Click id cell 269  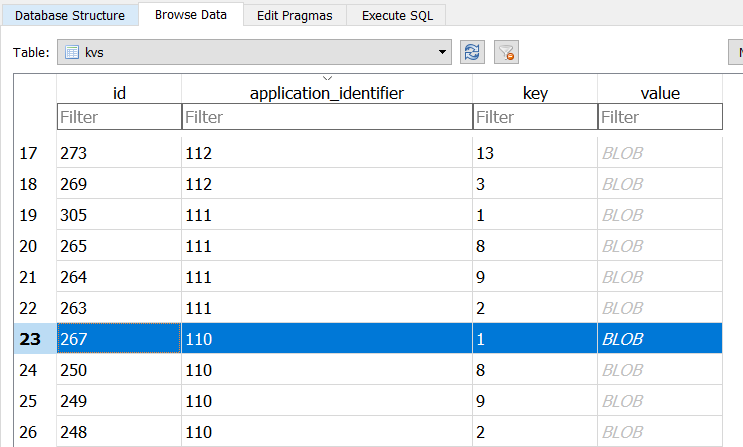(x=119, y=184)
